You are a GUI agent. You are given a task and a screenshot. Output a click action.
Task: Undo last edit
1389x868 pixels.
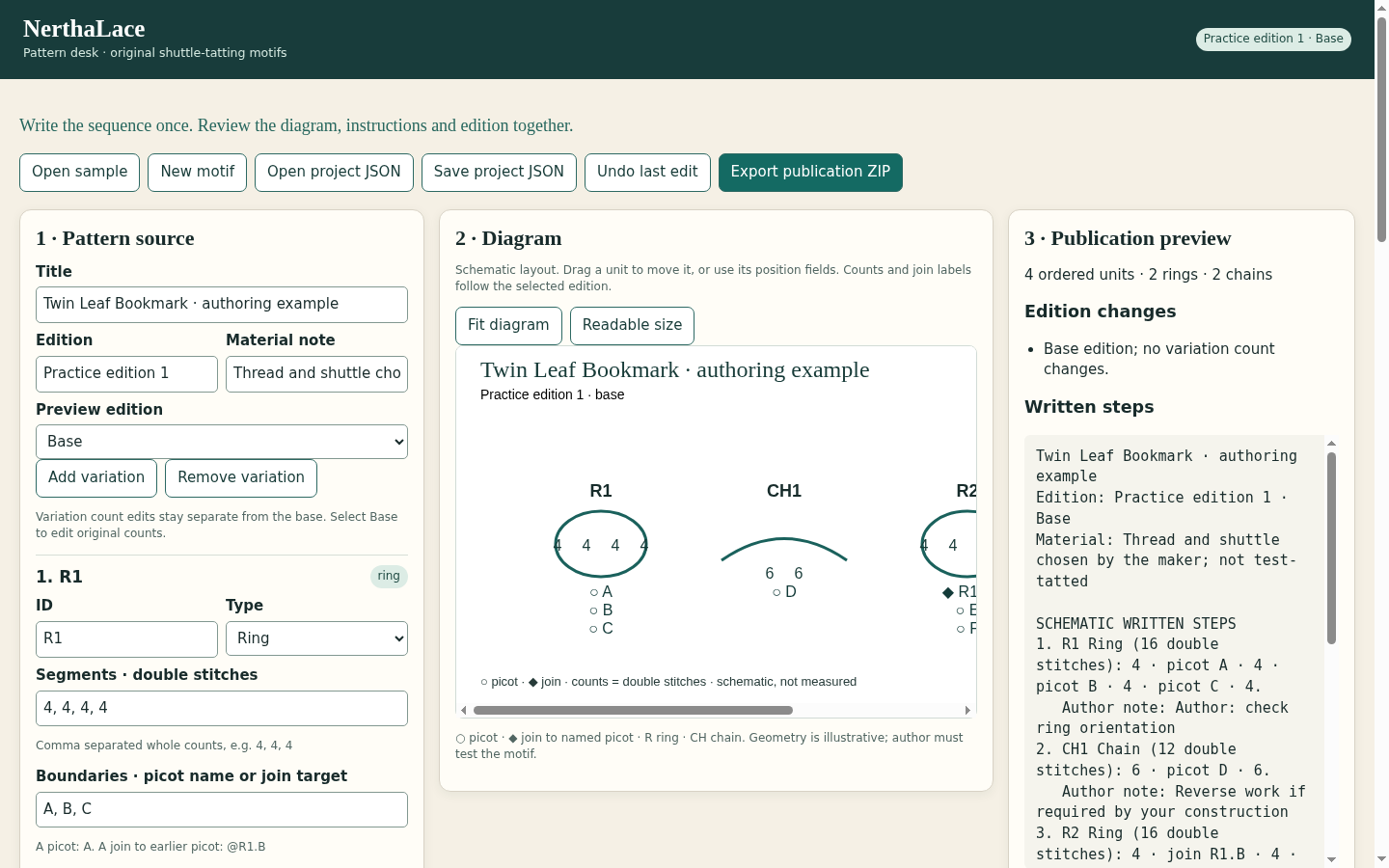647,173
